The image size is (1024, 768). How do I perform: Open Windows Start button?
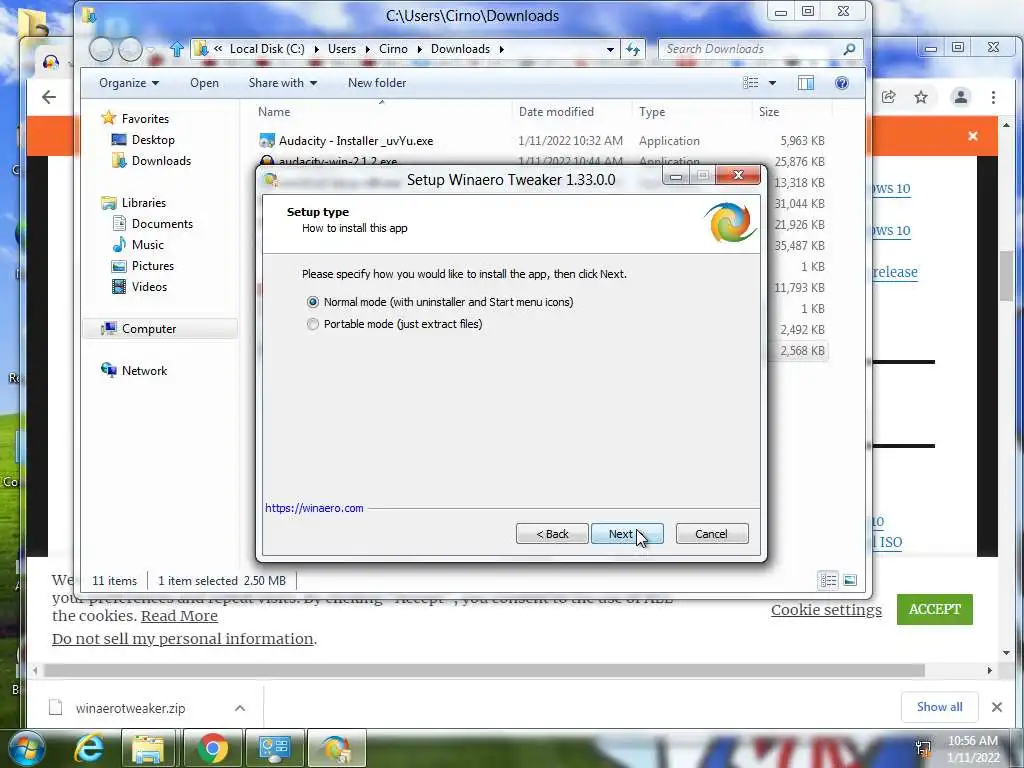pos(26,748)
